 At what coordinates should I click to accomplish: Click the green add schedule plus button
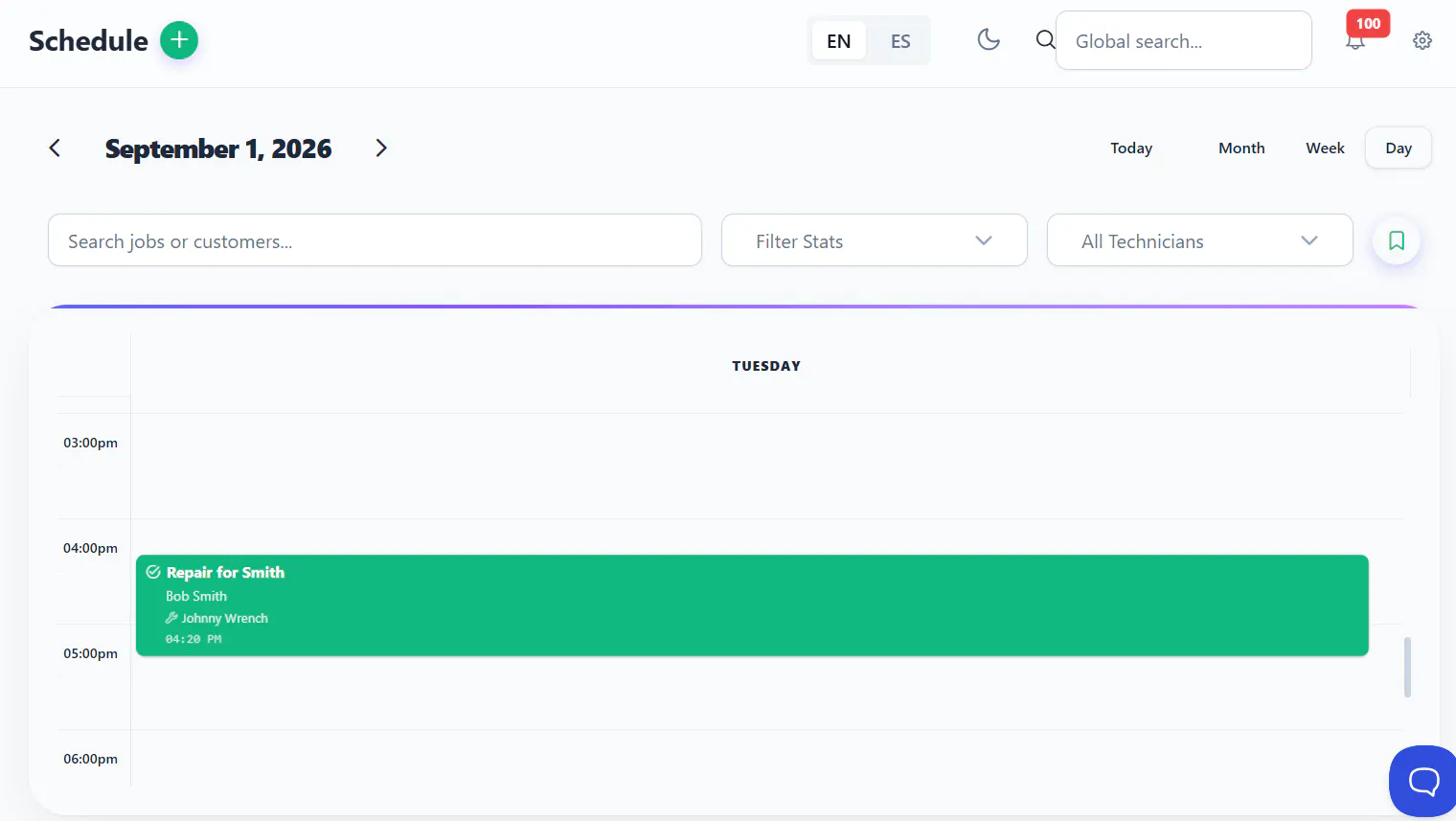coord(179,40)
